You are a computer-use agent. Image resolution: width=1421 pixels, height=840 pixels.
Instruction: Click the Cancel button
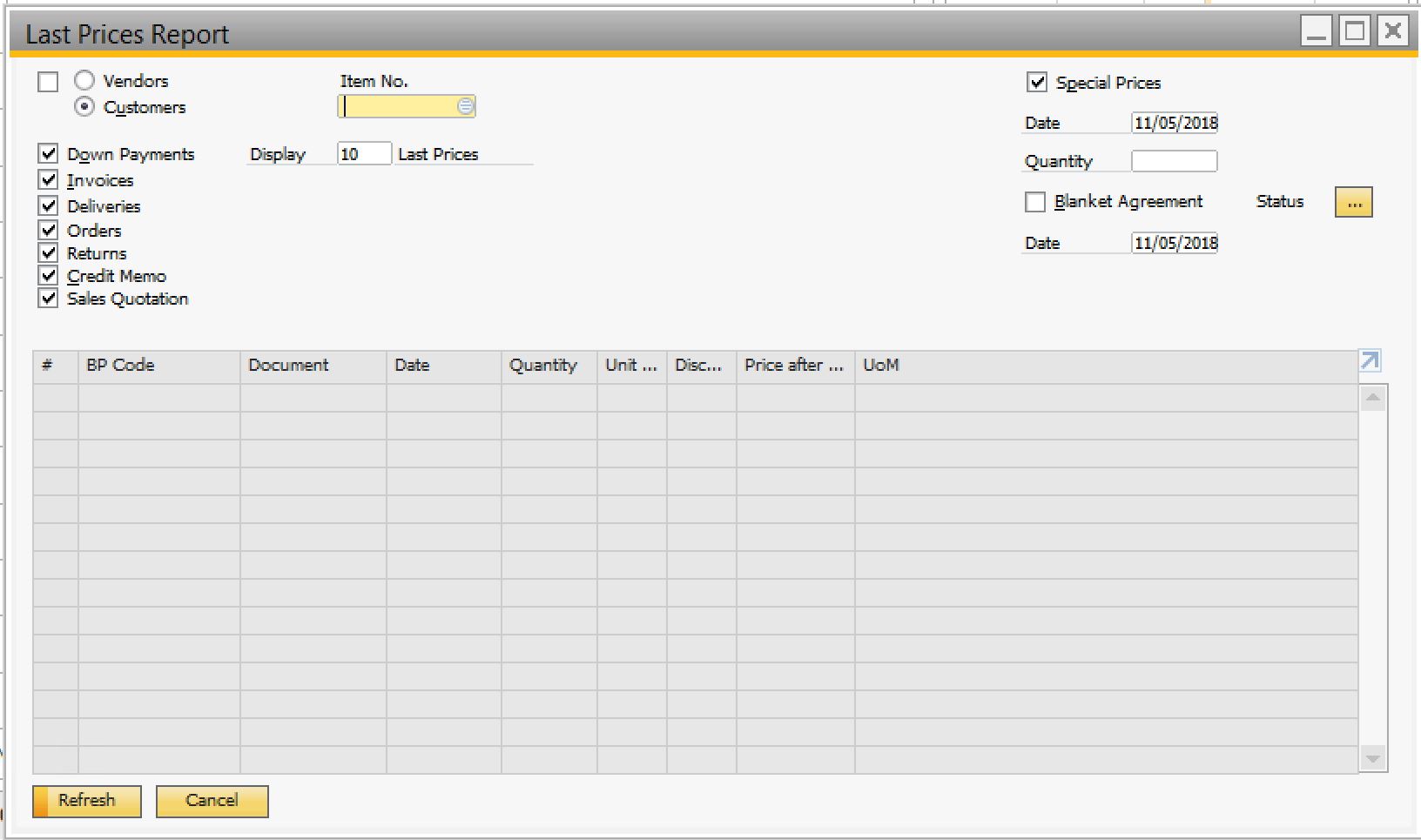[x=212, y=801]
